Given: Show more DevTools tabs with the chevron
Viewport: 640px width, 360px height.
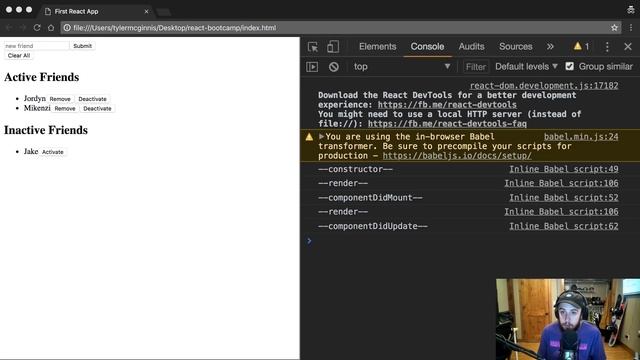Looking at the screenshot, I should pyautogui.click(x=550, y=47).
